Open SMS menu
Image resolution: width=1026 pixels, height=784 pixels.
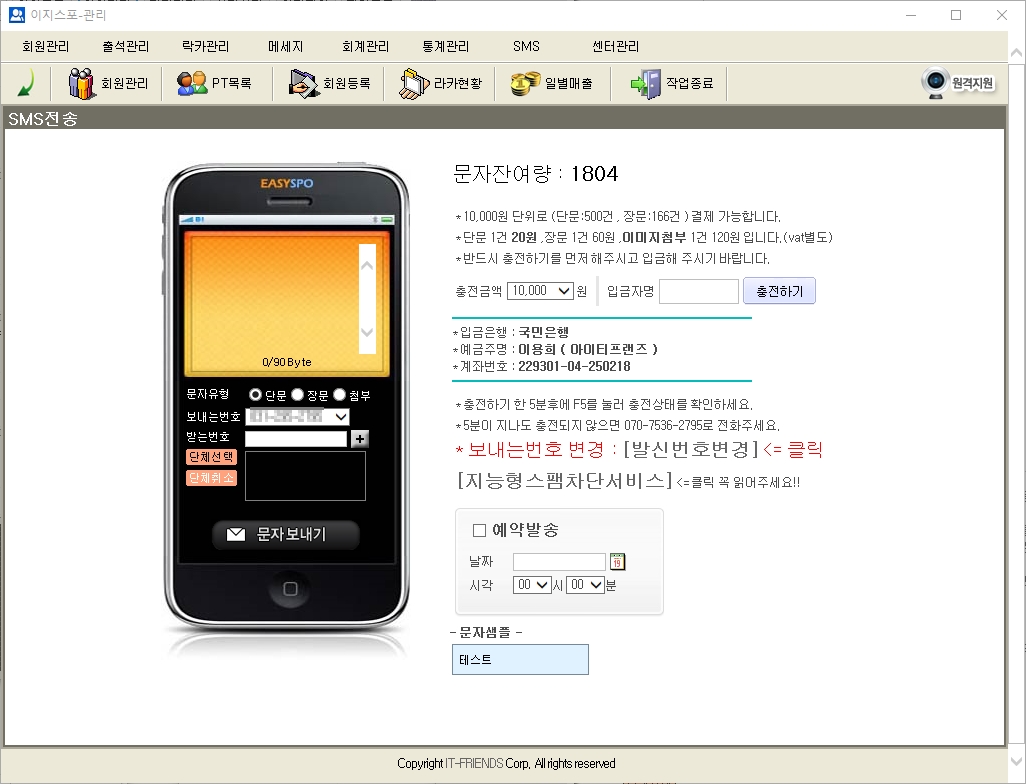pyautogui.click(x=526, y=46)
